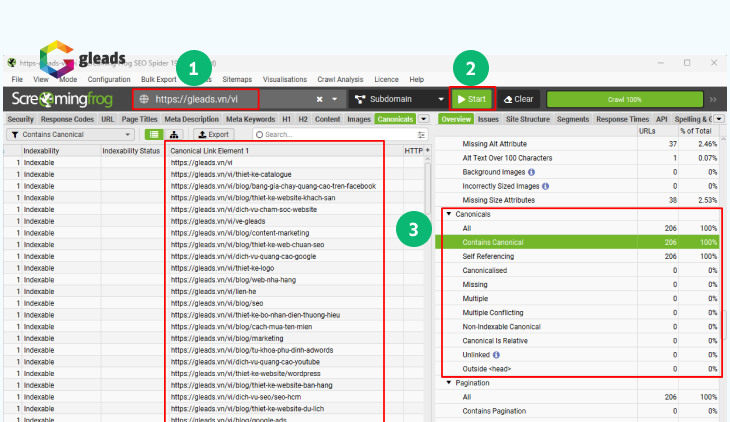The width and height of the screenshot is (730, 422).
Task: Switch to the Response Times tab
Action: click(622, 119)
